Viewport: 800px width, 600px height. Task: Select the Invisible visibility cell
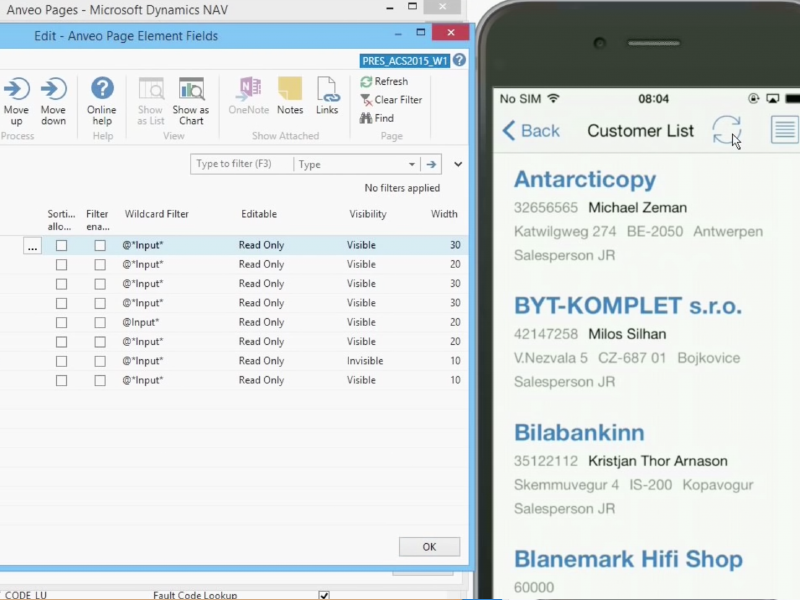365,361
